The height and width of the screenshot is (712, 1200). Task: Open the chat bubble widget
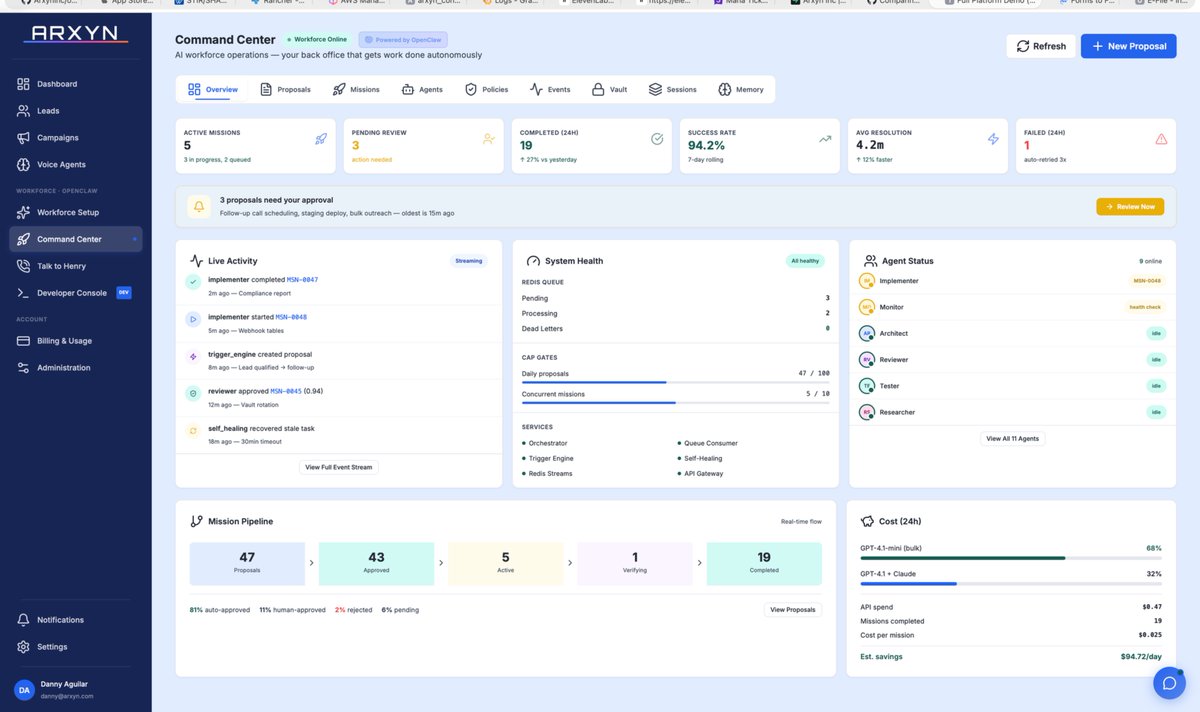1169,683
